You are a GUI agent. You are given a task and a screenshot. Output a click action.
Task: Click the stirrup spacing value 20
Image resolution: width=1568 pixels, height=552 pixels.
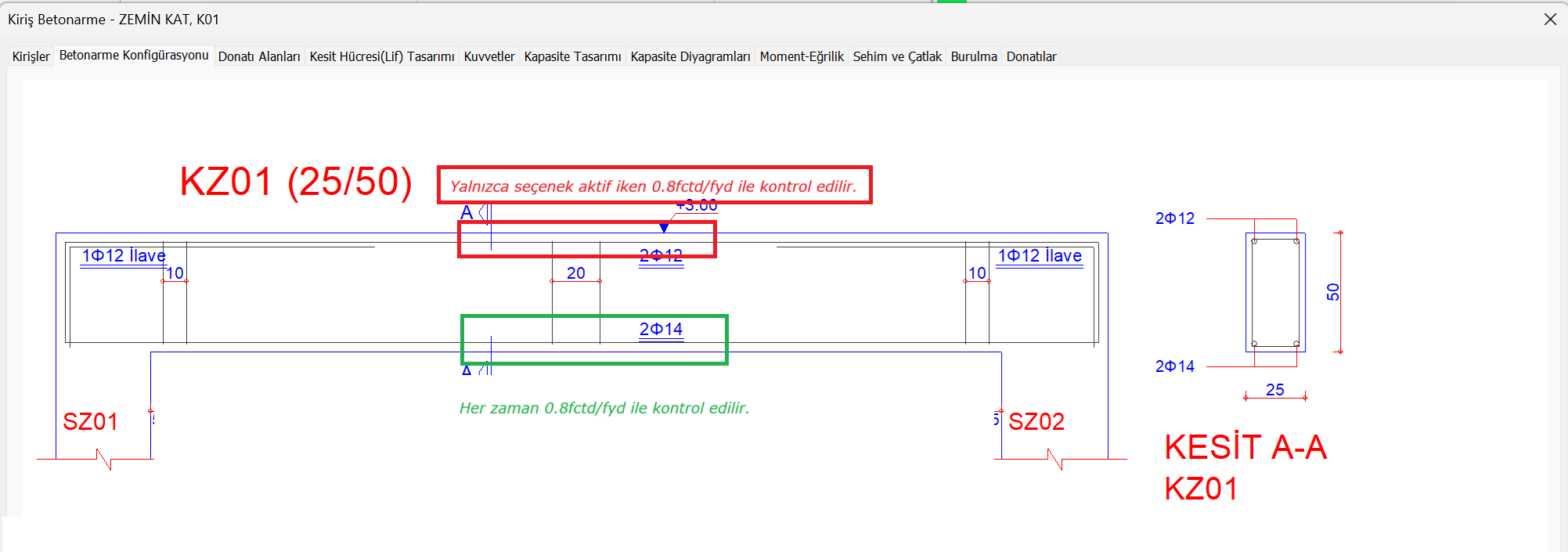(575, 273)
